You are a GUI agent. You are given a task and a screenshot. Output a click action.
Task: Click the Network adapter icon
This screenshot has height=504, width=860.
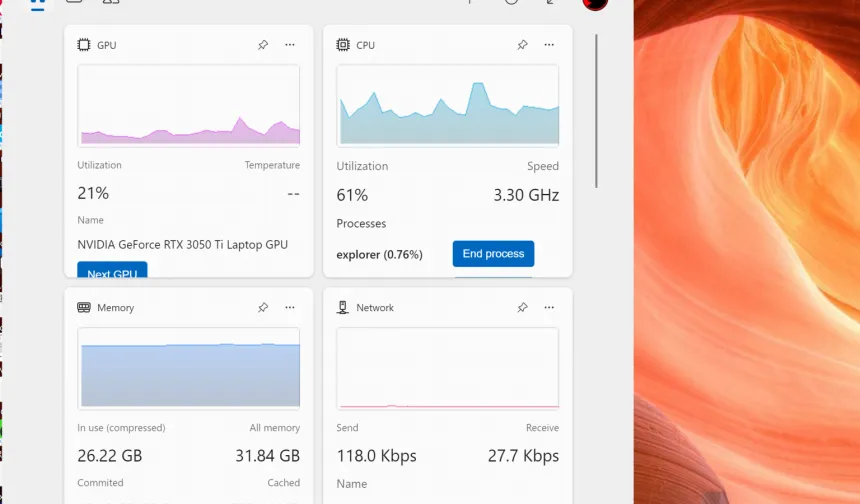point(343,307)
